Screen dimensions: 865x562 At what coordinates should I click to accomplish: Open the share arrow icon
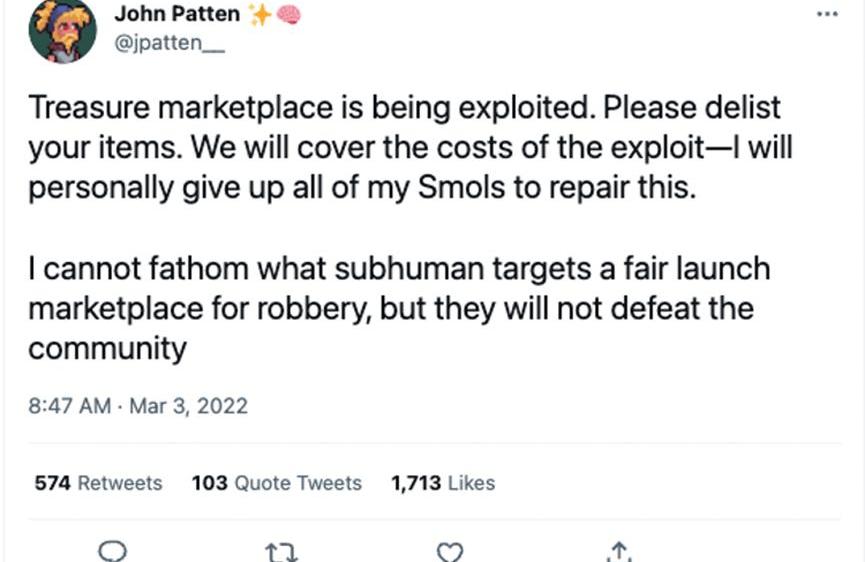[x=617, y=550]
